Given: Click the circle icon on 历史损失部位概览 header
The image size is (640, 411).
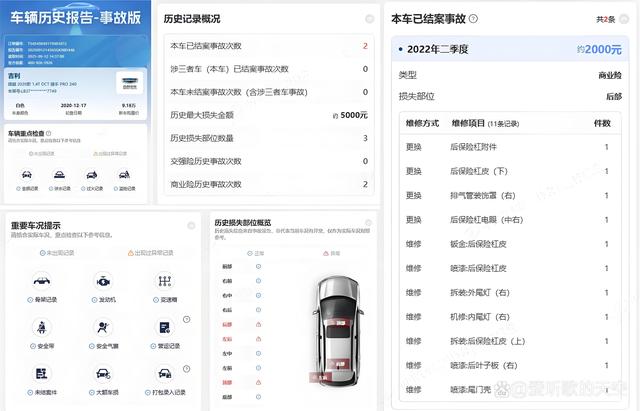Looking at the screenshot, I should (x=368, y=222).
